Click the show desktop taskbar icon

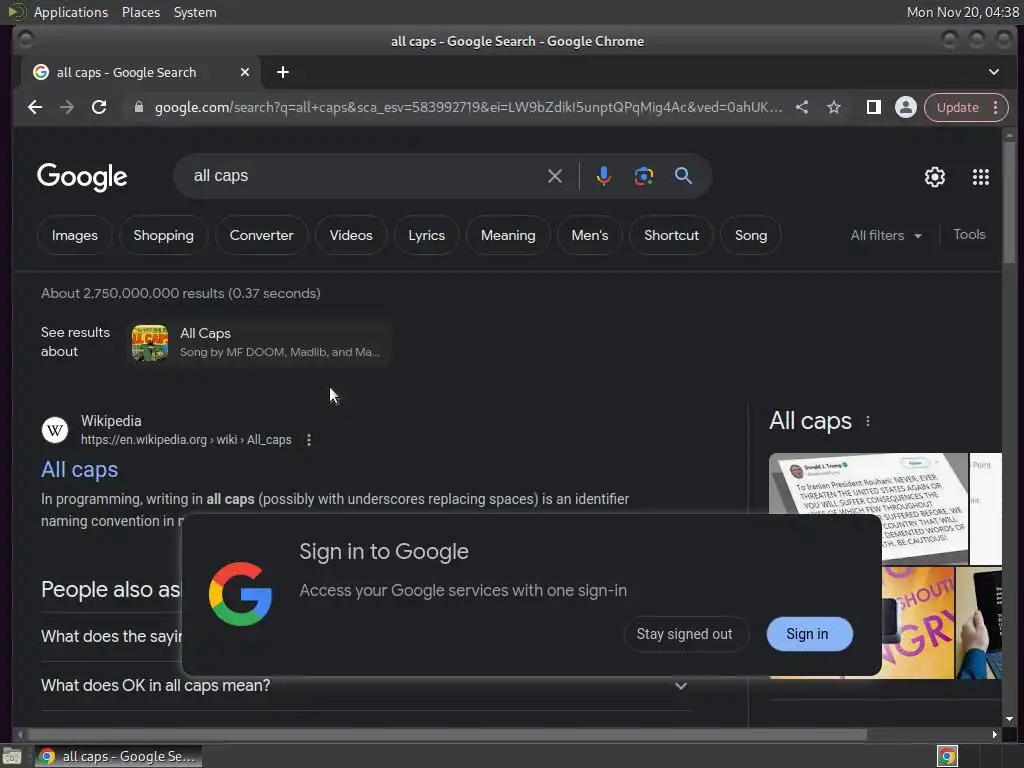pyautogui.click(x=12, y=756)
